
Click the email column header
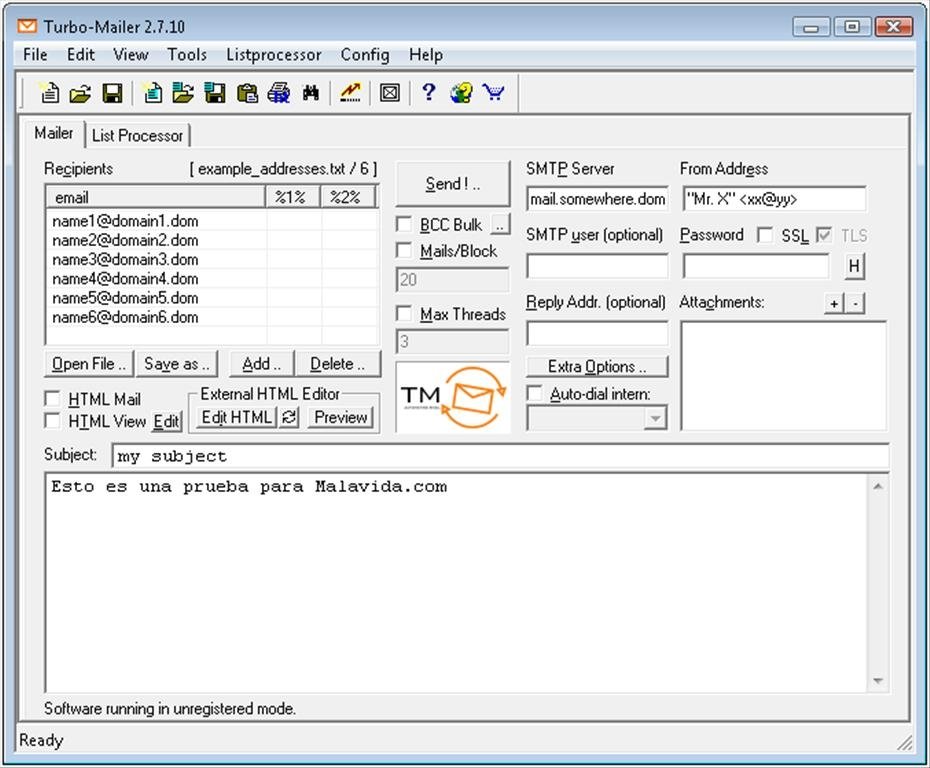click(155, 197)
